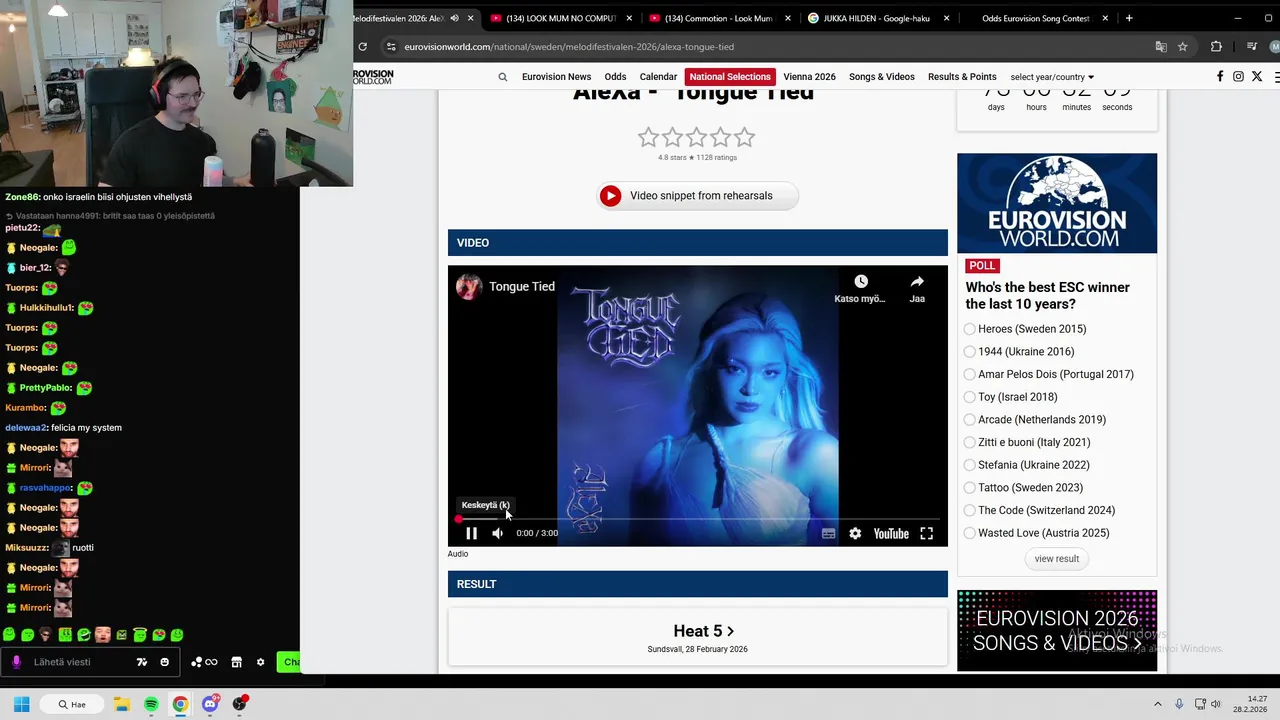Show hidden system tray icons
Screen dimensions: 1280x720
(1158, 704)
